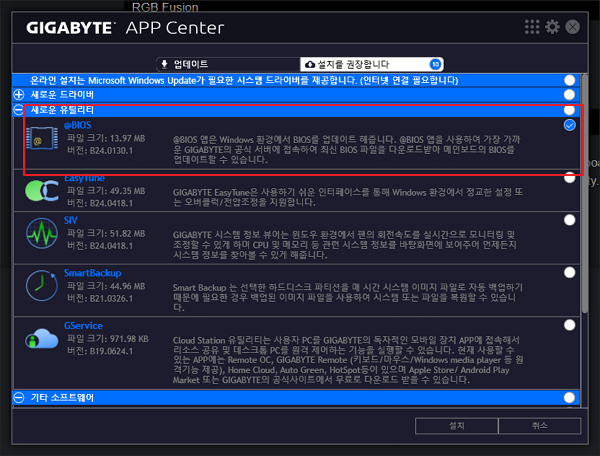Open the SmartBackup utility name link

93,273
